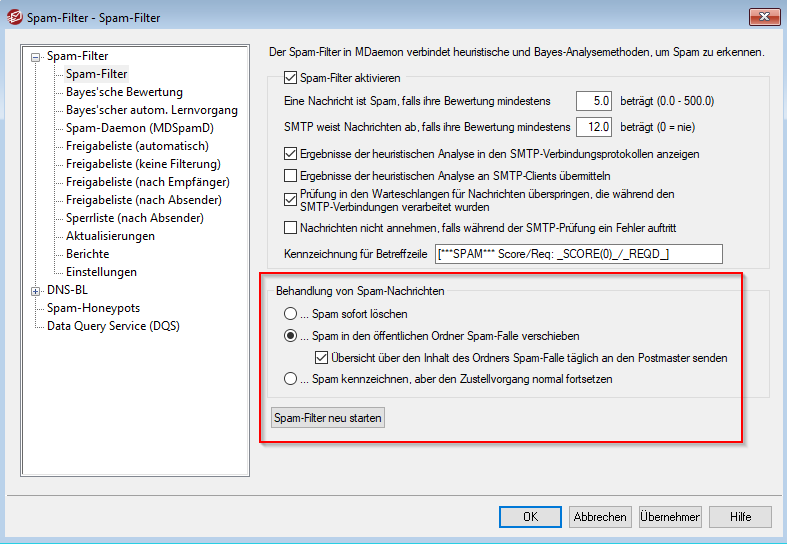
Task: Select Spam-Daemon (MDSpamD) tree entry
Action: [139, 128]
